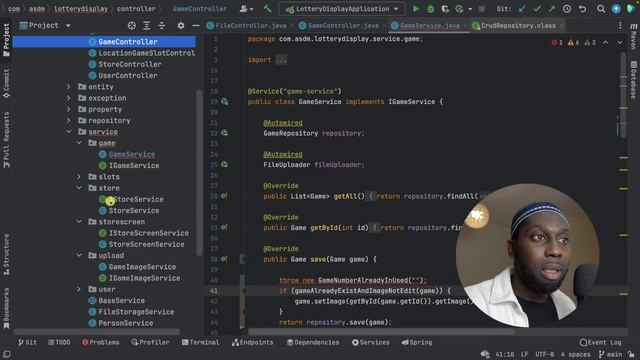This screenshot has width=640, height=360.
Task: Open the Dependencies tool tab
Action: (x=313, y=342)
